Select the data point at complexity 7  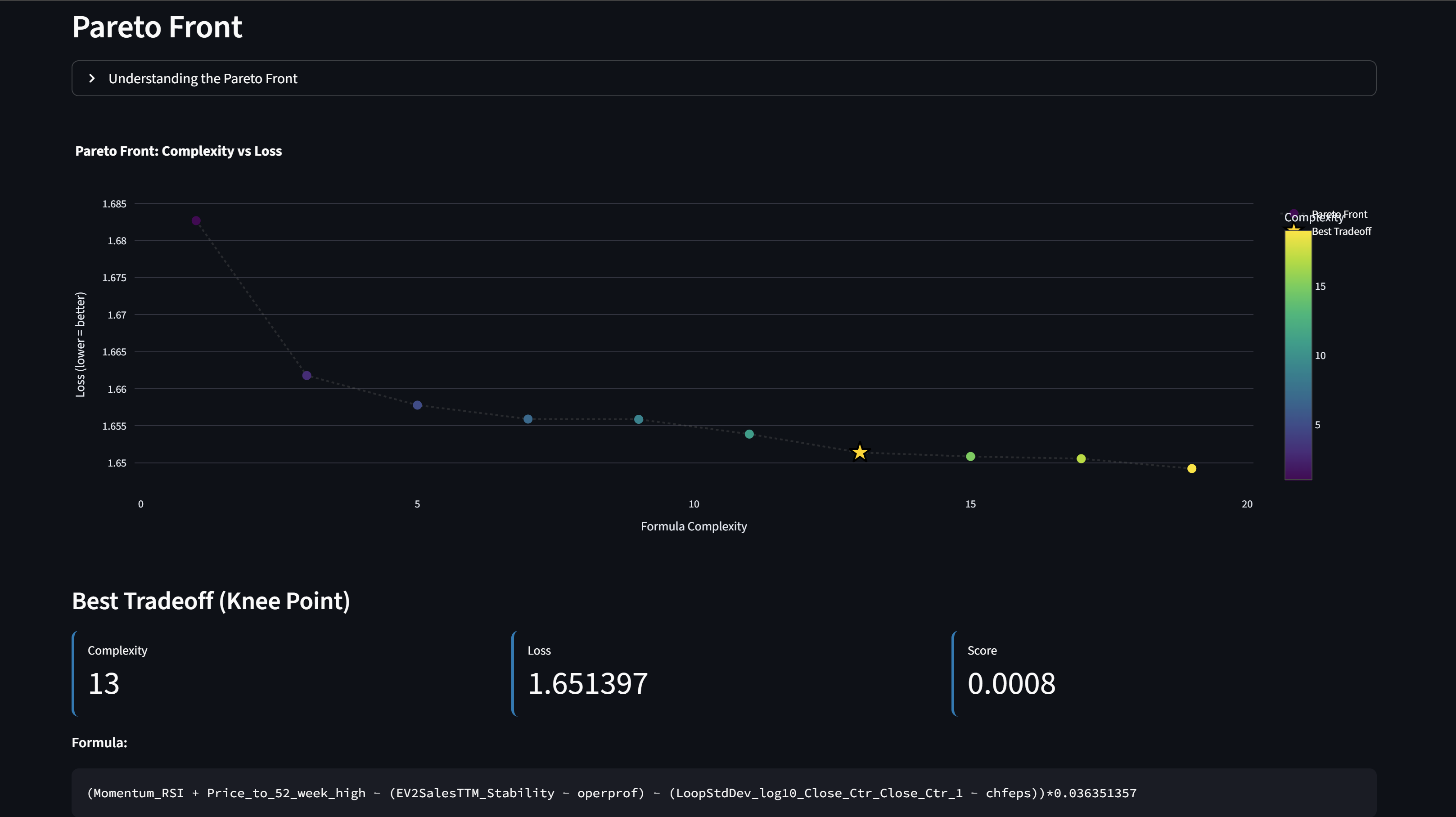point(528,419)
